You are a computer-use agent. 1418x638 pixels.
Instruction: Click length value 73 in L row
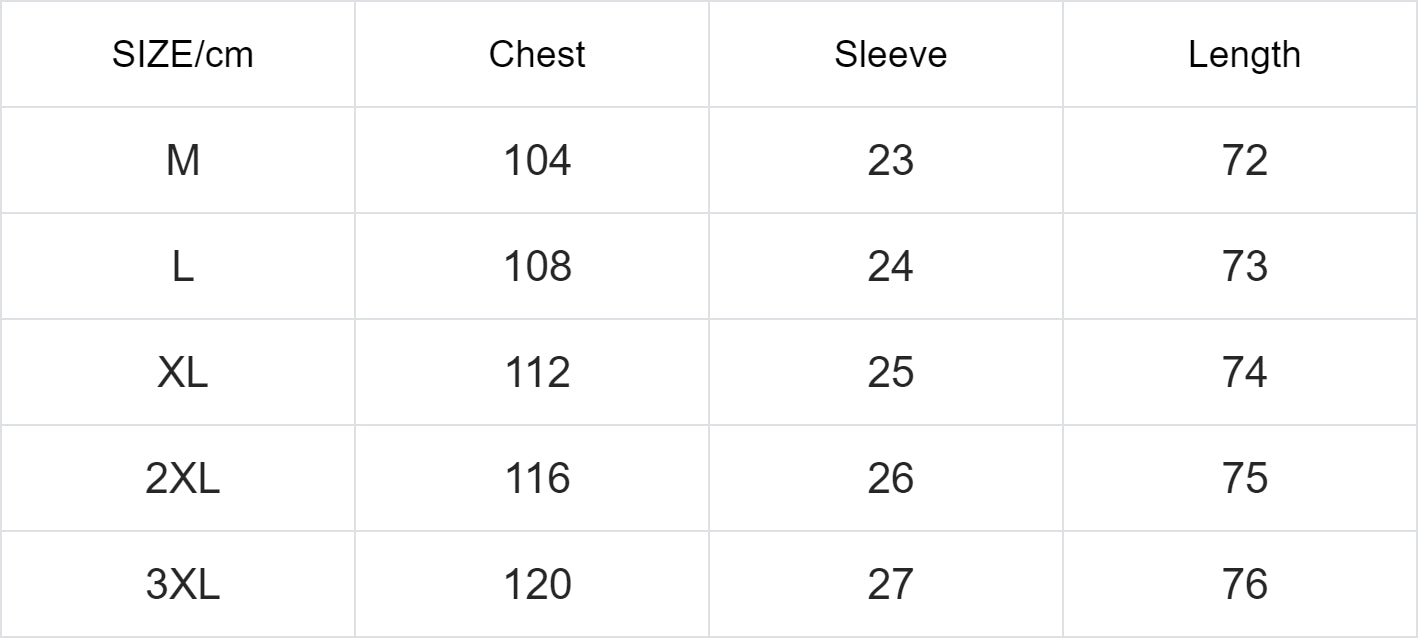(1244, 266)
